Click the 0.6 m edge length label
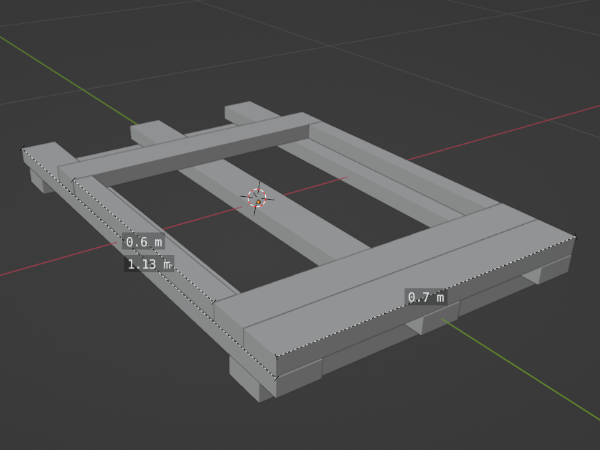 point(143,242)
